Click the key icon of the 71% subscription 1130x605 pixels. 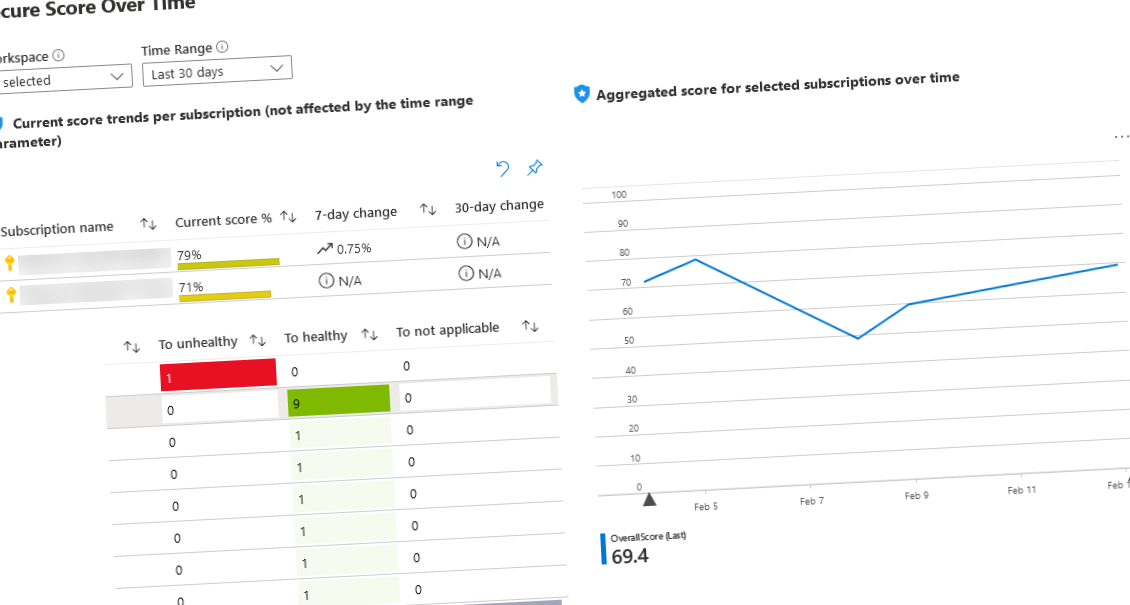point(12,294)
